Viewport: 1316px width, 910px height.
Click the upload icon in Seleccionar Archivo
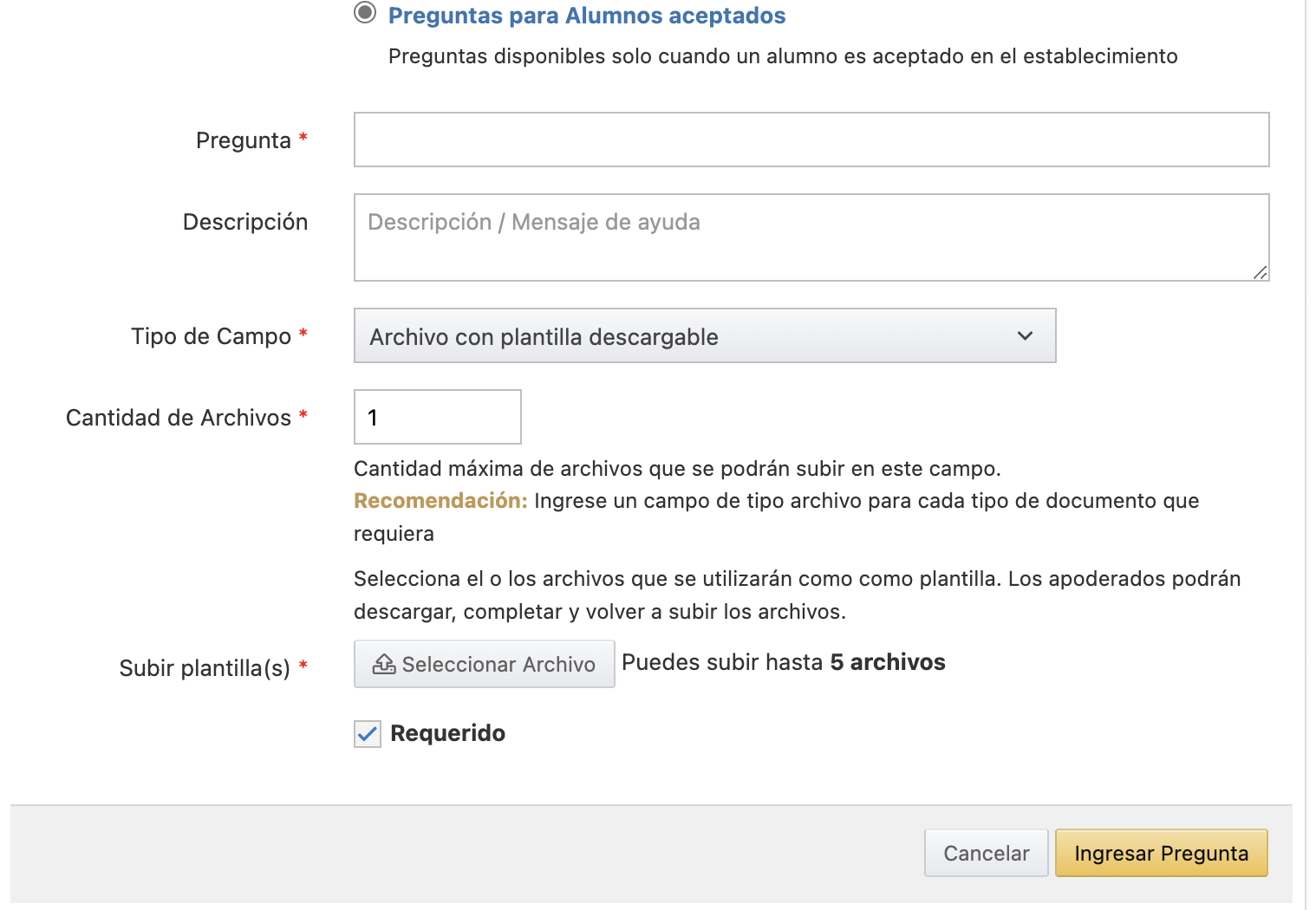click(x=383, y=665)
